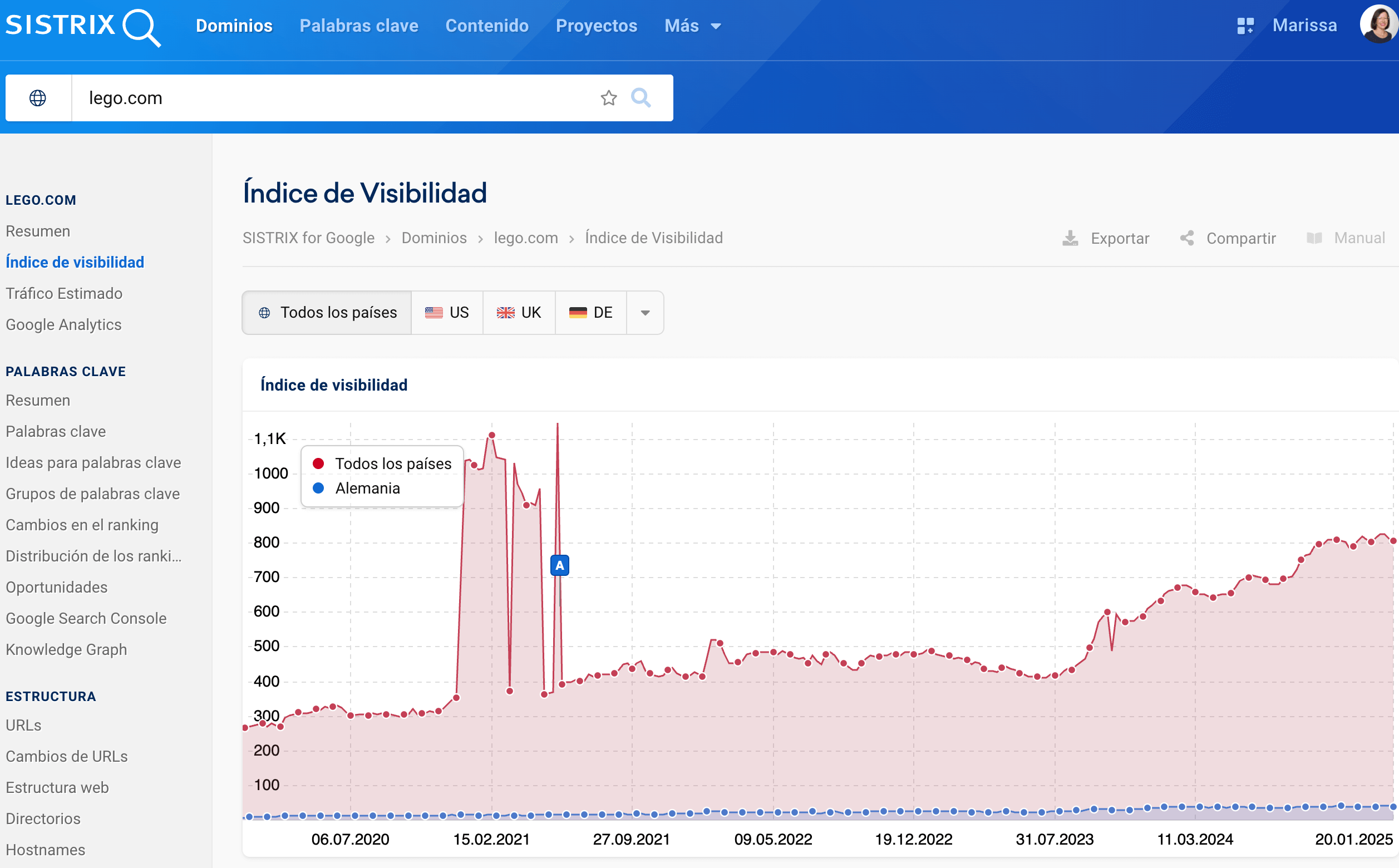
Task: Click the Exportar download icon
Action: click(x=1070, y=238)
